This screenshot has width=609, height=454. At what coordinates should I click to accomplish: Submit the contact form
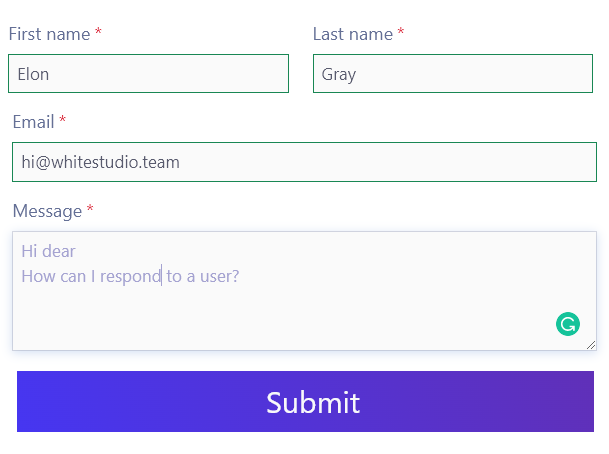pyautogui.click(x=305, y=401)
